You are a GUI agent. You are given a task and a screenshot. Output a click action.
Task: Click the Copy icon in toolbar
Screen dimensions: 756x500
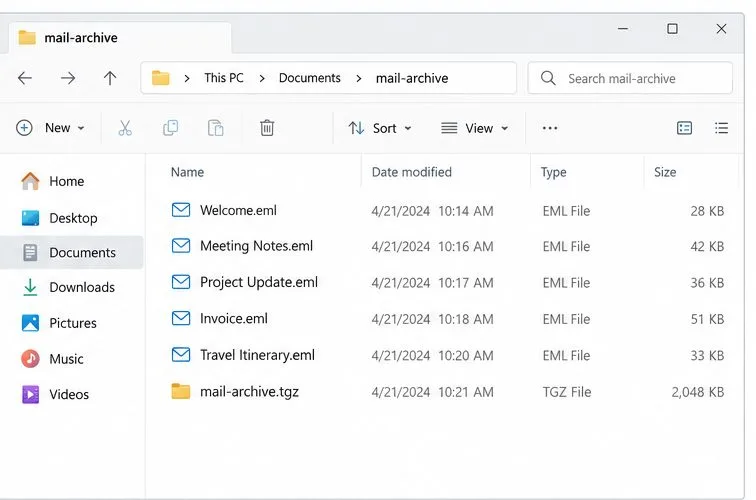coord(171,128)
